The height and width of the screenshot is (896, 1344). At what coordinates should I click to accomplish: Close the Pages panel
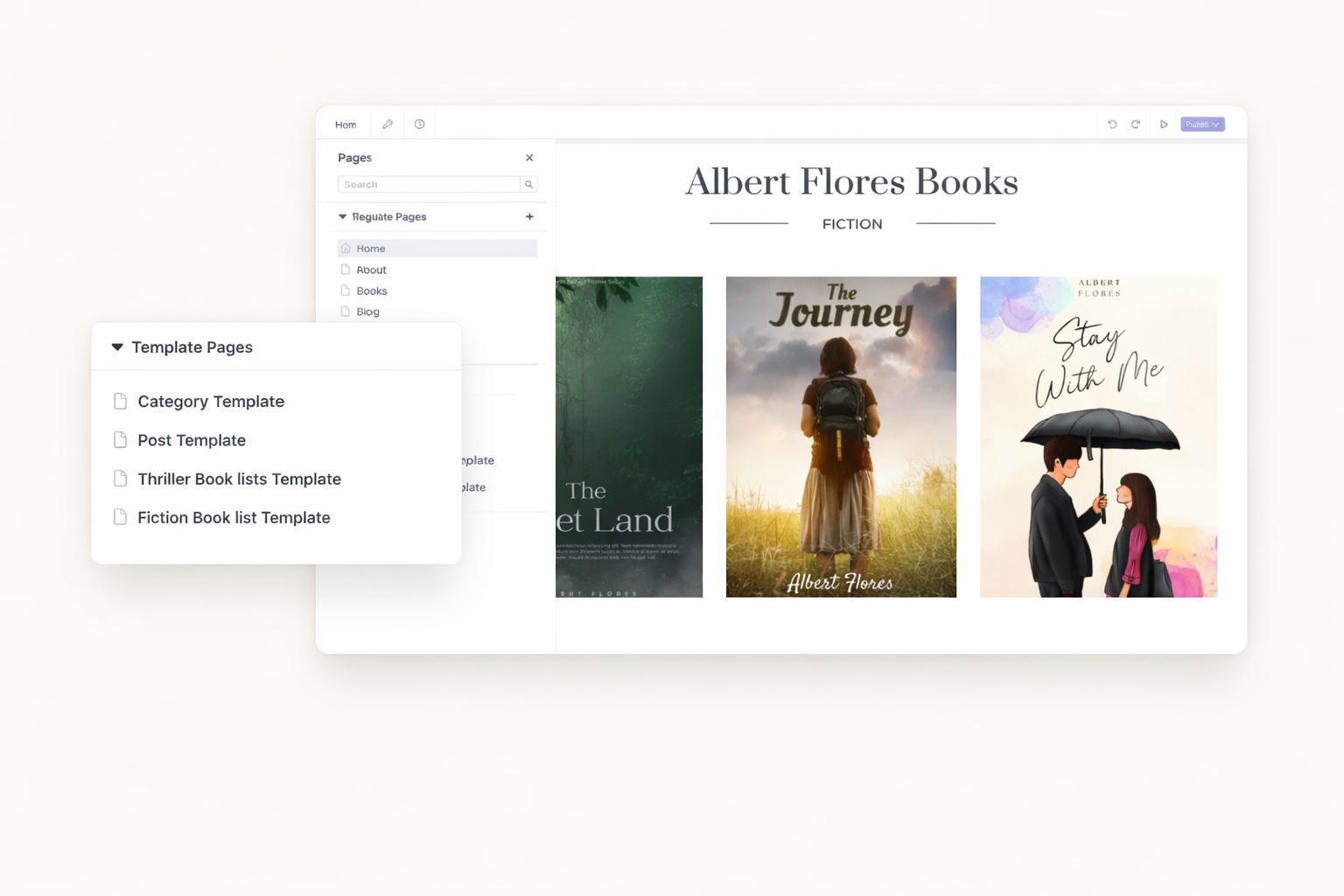529,157
